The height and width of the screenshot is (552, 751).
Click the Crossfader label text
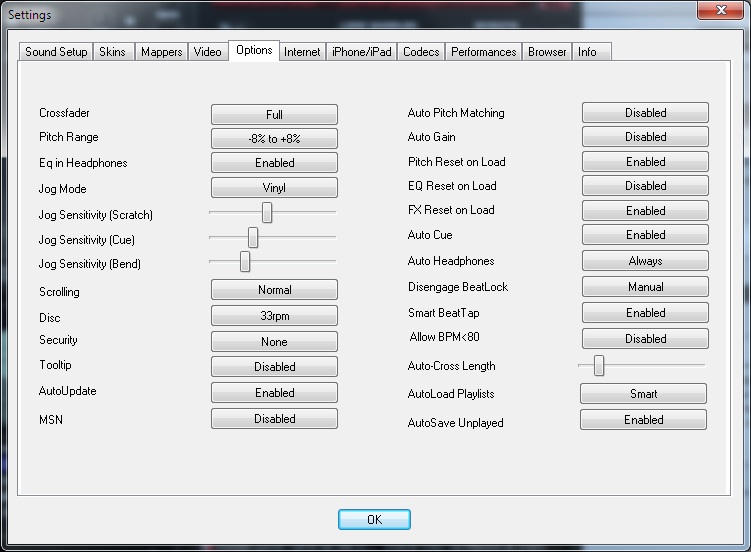[x=64, y=113]
